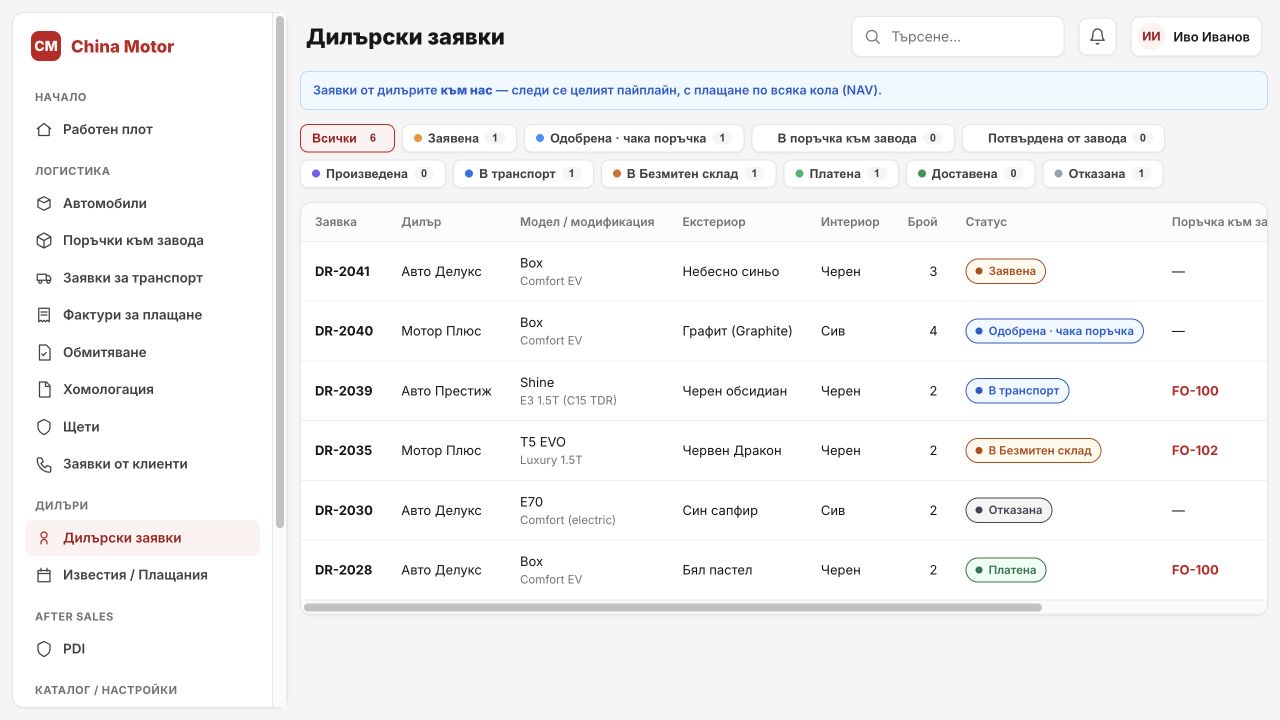Filter by Доставена status

coord(970,173)
